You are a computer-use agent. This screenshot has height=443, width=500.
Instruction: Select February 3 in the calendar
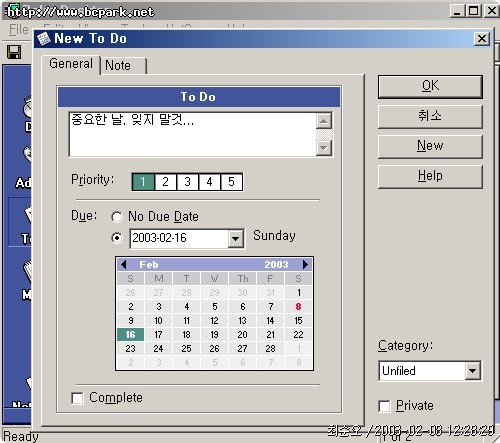159,306
